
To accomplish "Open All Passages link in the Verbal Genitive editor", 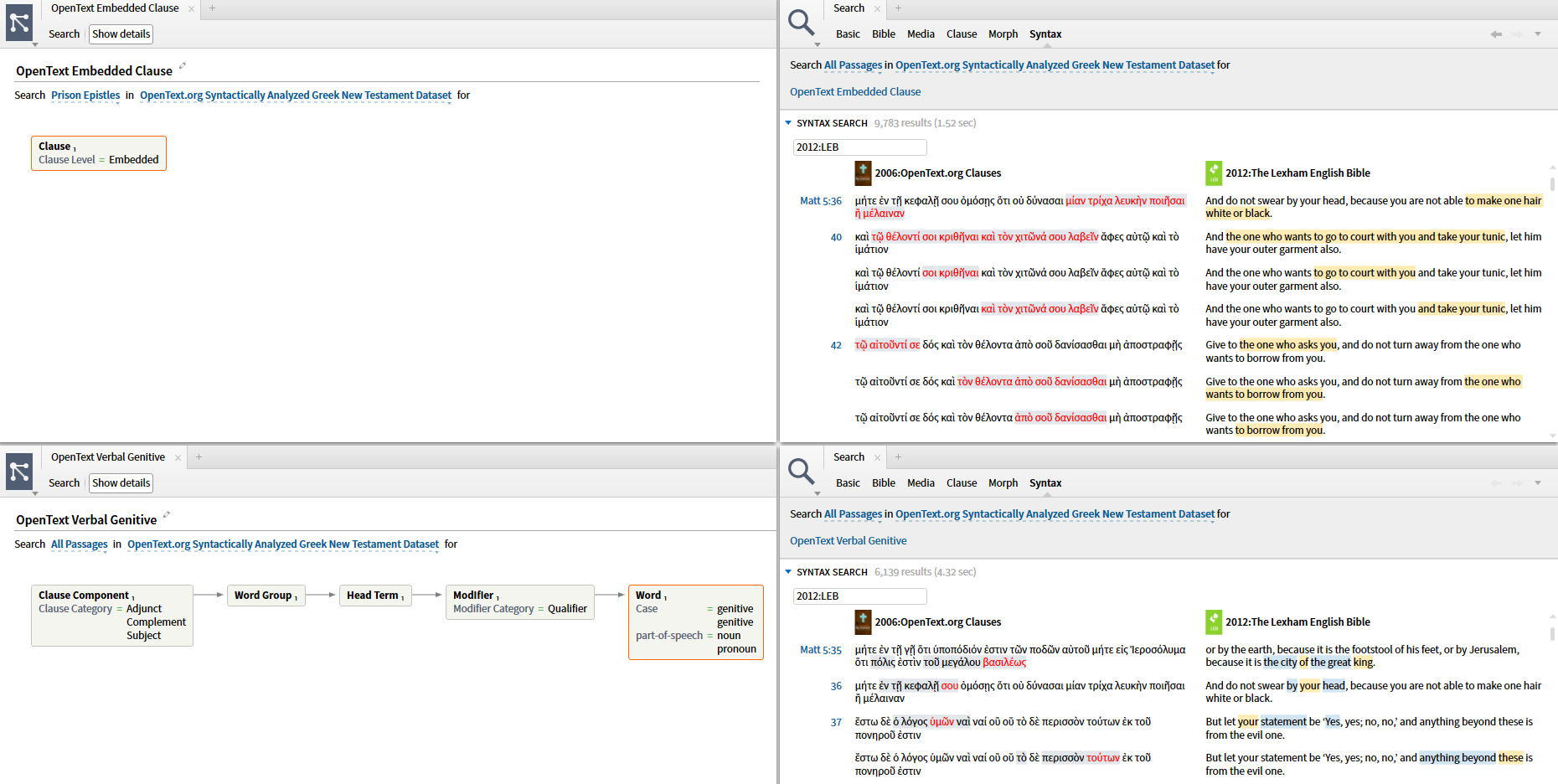I will 80,544.
